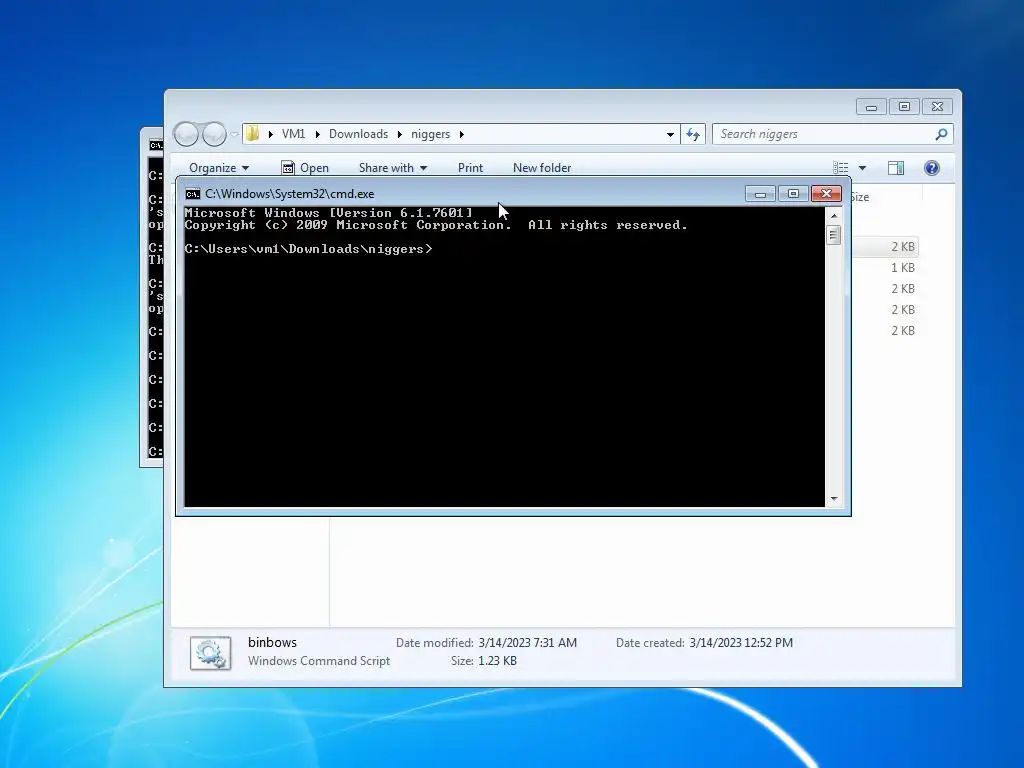The height and width of the screenshot is (768, 1024).
Task: Close the Explorer window
Action: click(937, 107)
